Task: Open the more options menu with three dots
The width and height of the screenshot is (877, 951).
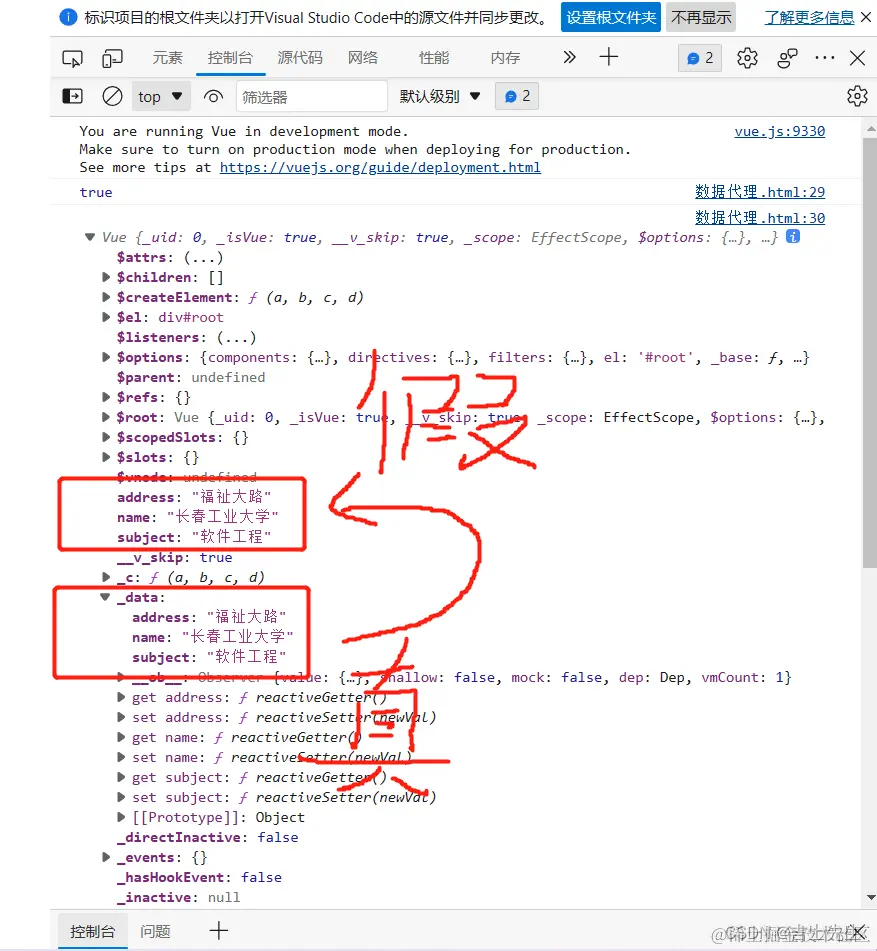Action: pos(825,58)
